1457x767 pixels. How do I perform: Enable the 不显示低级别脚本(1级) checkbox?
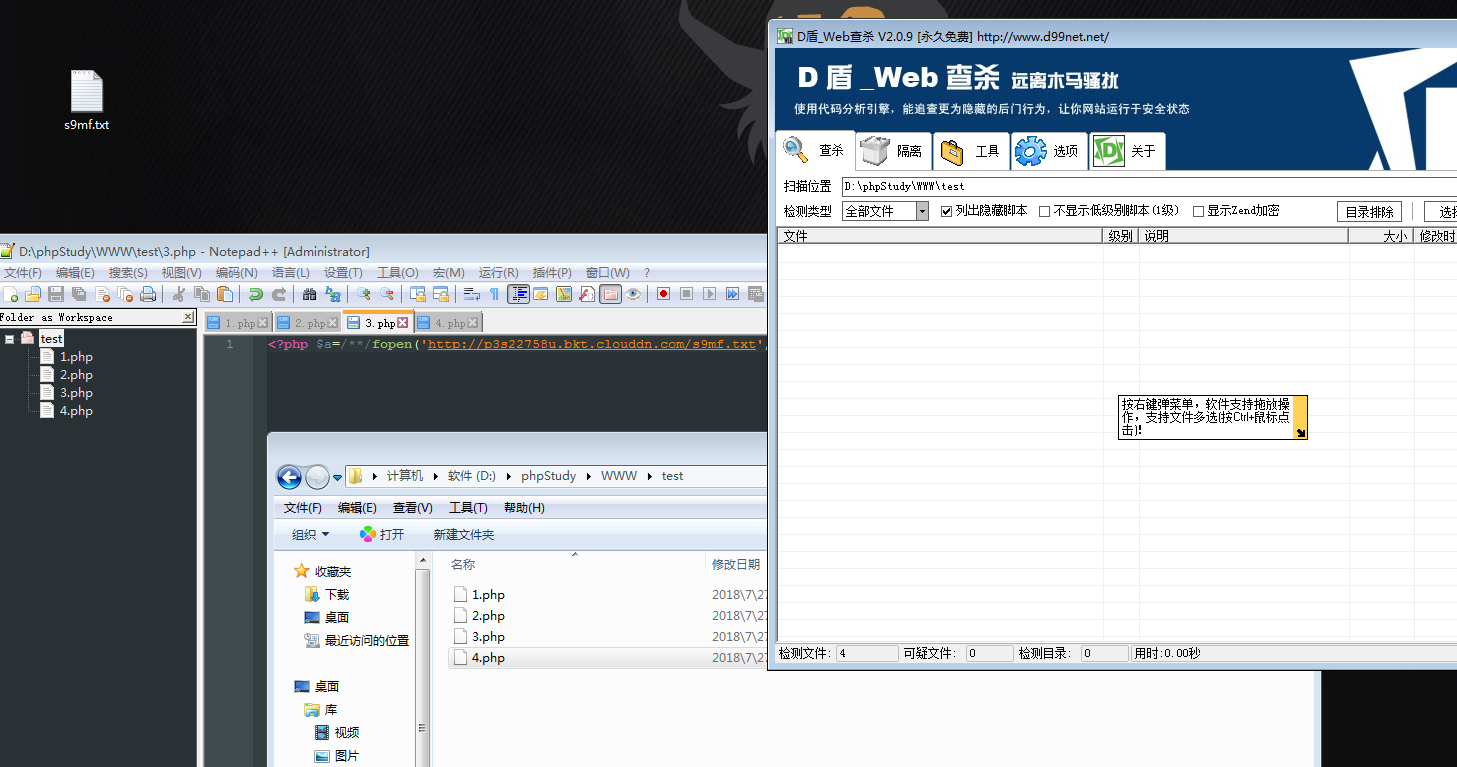[1045, 211]
